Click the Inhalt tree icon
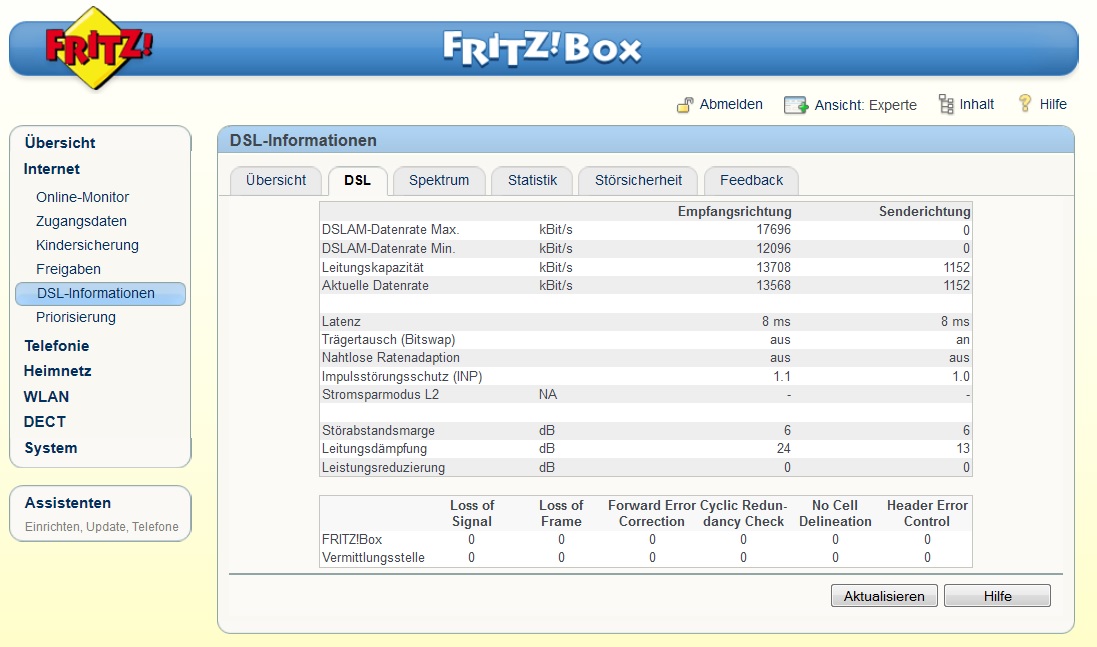This screenshot has height=647, width=1097. tap(946, 104)
